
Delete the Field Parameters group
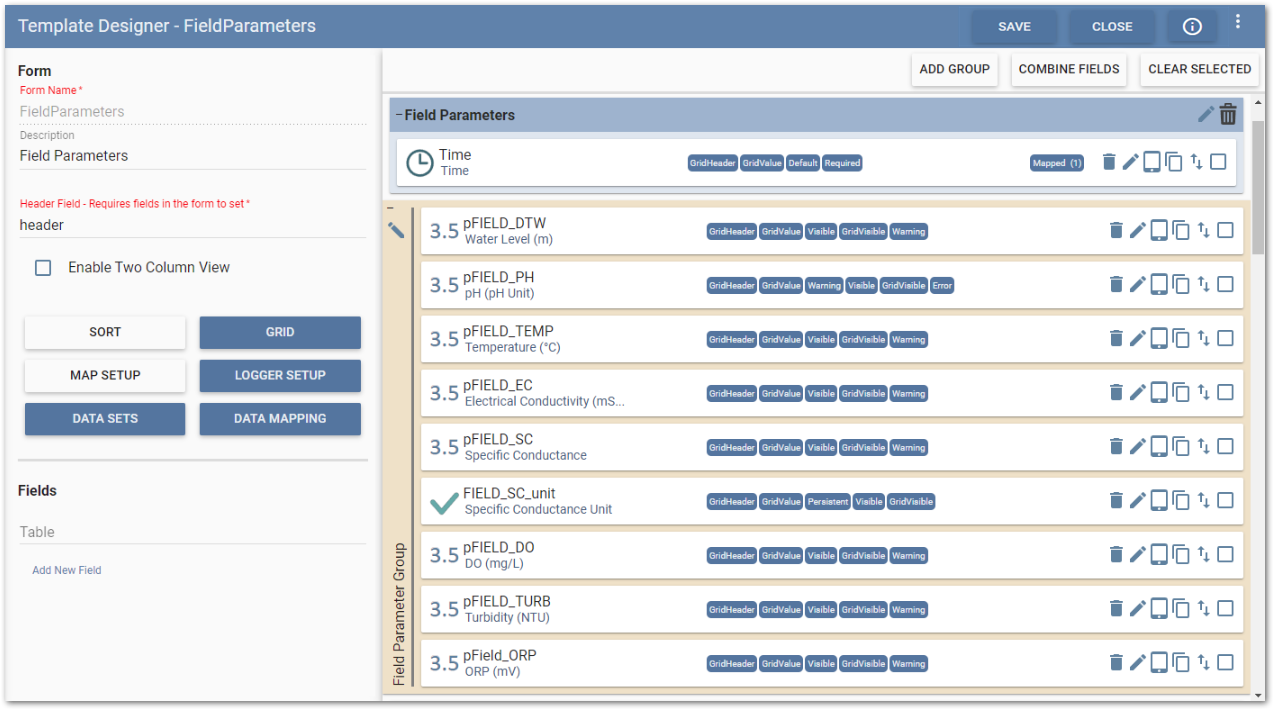(1228, 115)
